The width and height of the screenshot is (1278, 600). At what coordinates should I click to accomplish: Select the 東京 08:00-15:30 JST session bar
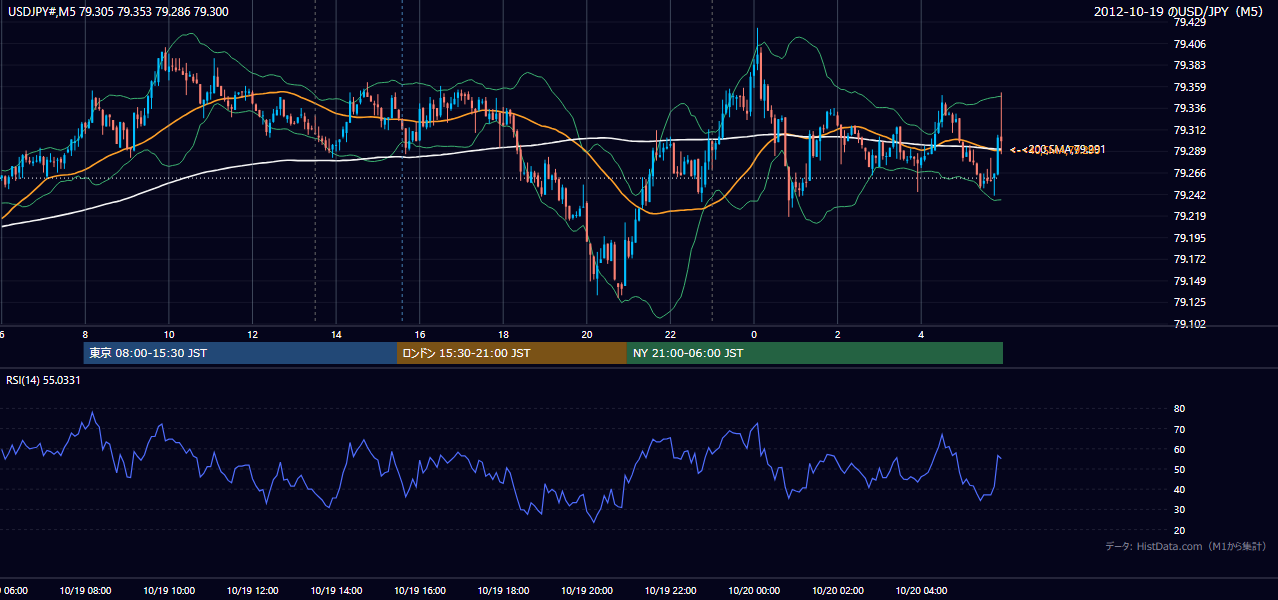[240, 353]
